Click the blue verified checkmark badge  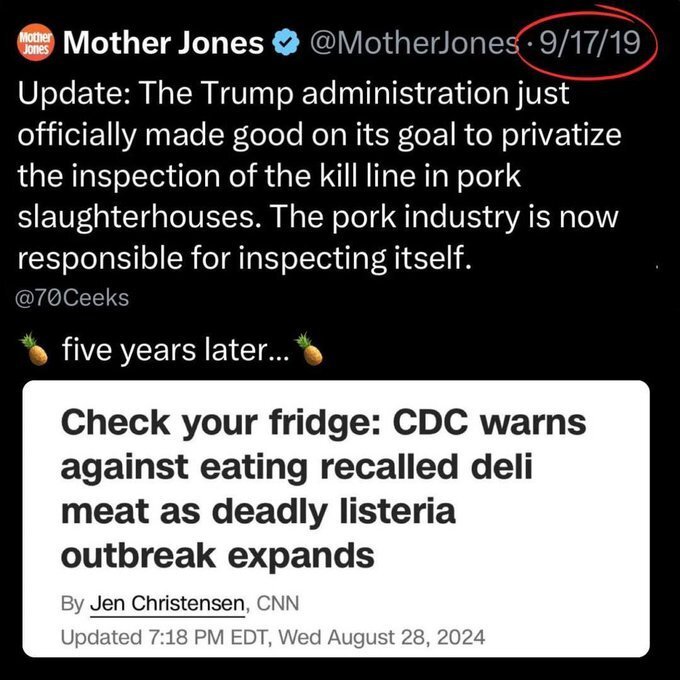point(285,43)
